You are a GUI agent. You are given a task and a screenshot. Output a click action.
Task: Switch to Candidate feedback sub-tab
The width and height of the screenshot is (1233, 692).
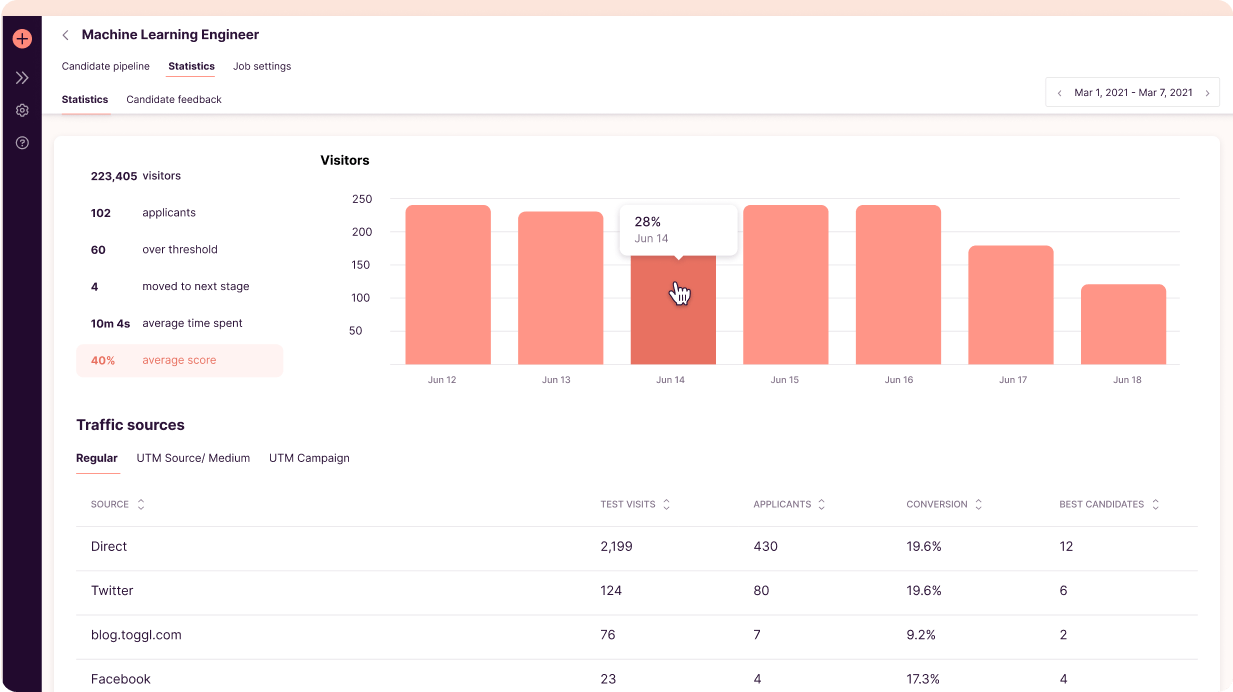pos(174,100)
